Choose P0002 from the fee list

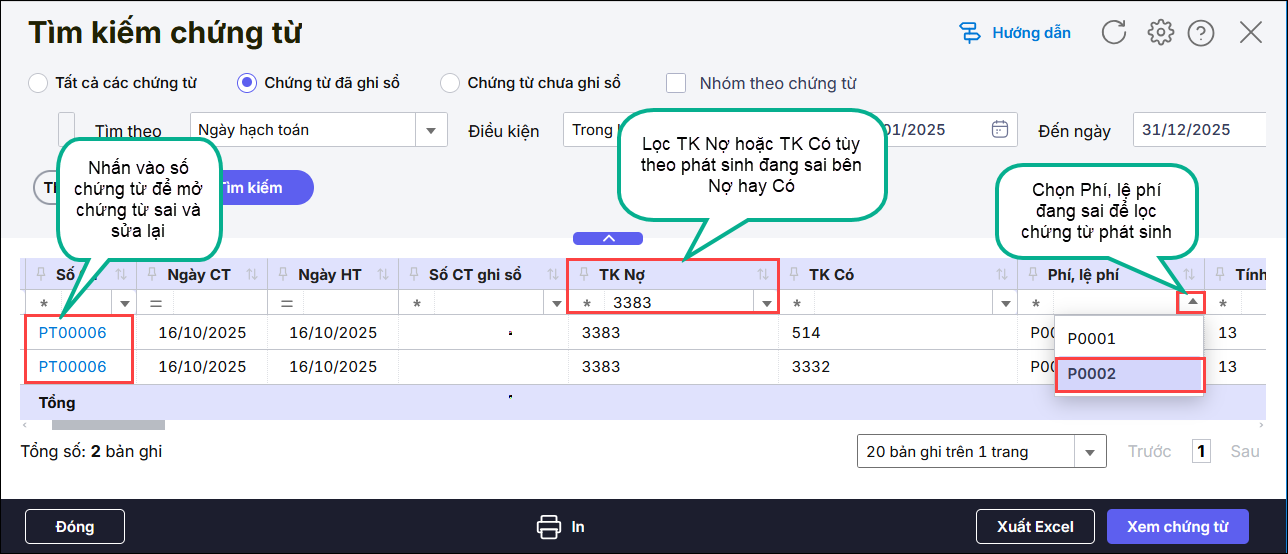coord(1129,374)
